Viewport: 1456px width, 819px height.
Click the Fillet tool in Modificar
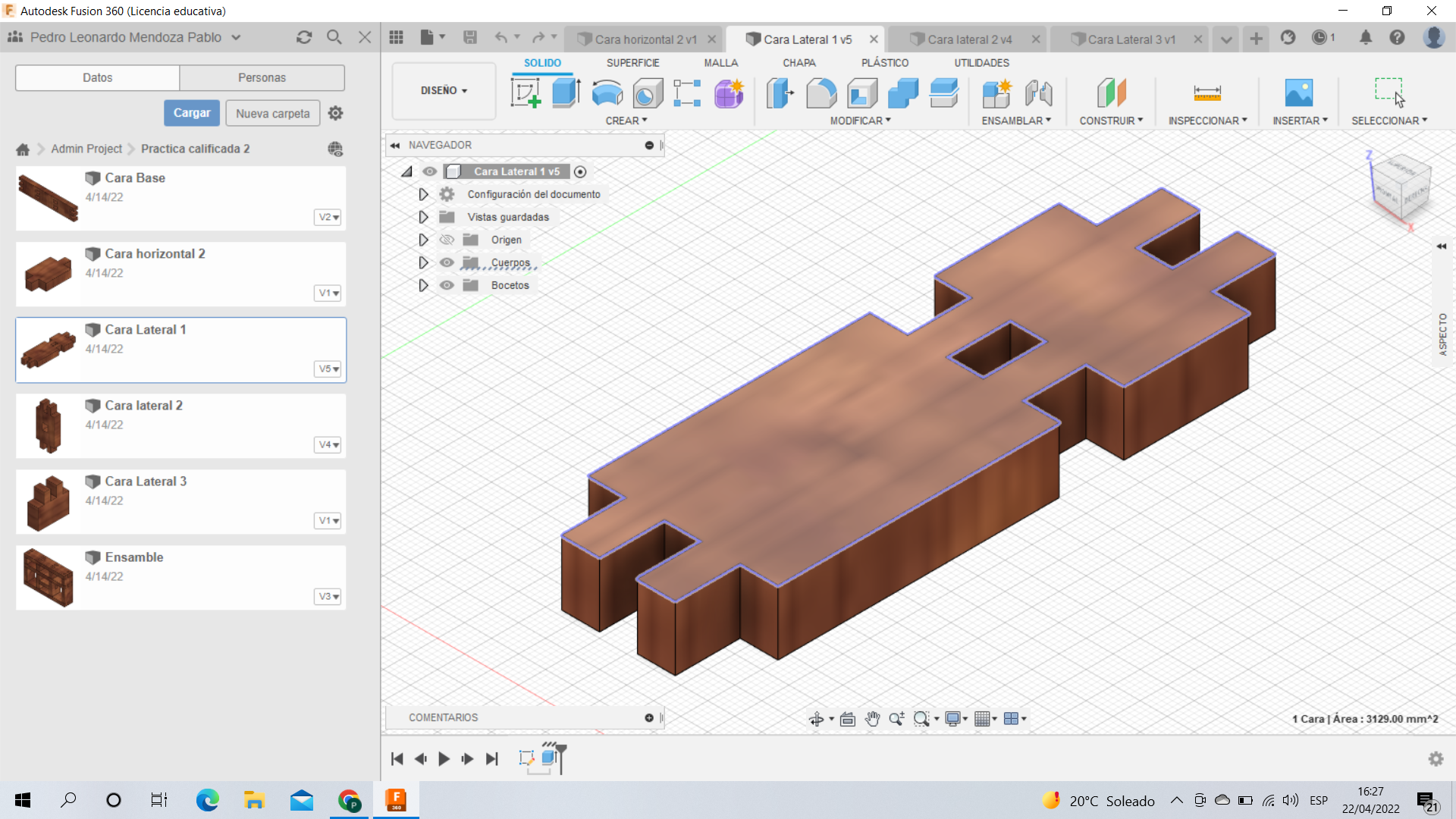click(x=821, y=93)
